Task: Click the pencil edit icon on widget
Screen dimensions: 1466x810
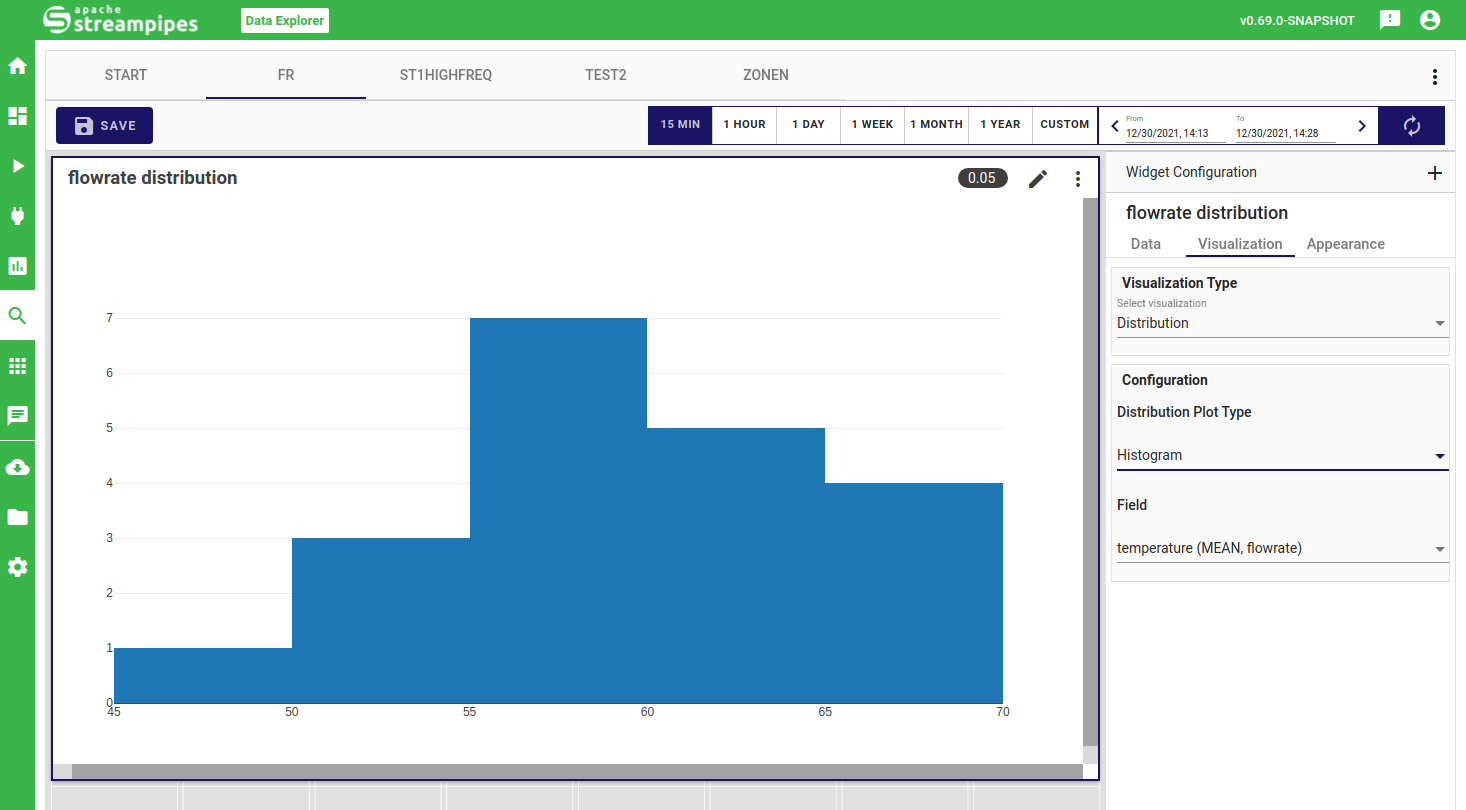Action: pyautogui.click(x=1038, y=179)
